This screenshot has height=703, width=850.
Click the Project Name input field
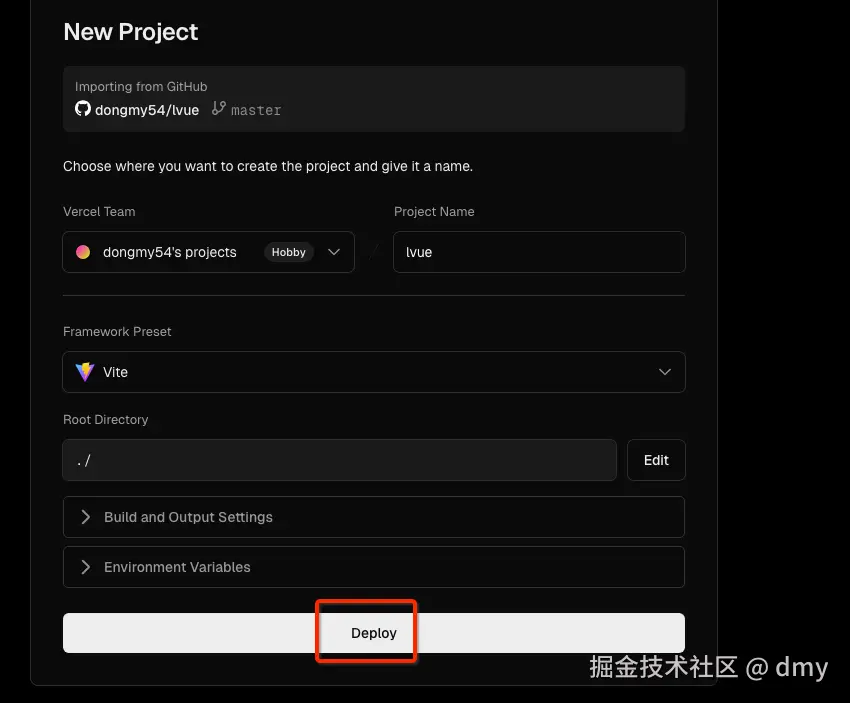[x=539, y=252]
